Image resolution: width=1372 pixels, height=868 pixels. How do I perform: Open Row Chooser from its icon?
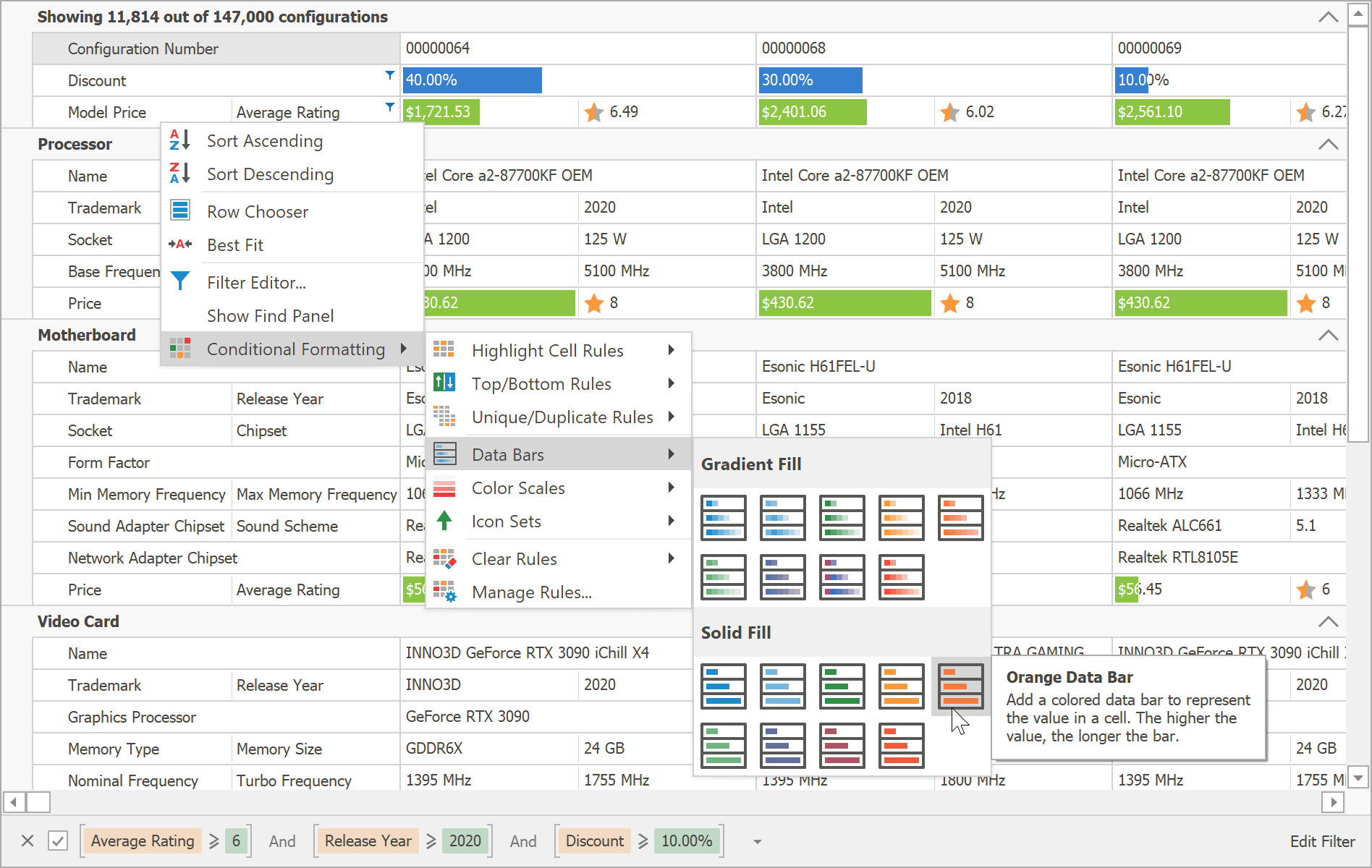point(179,211)
